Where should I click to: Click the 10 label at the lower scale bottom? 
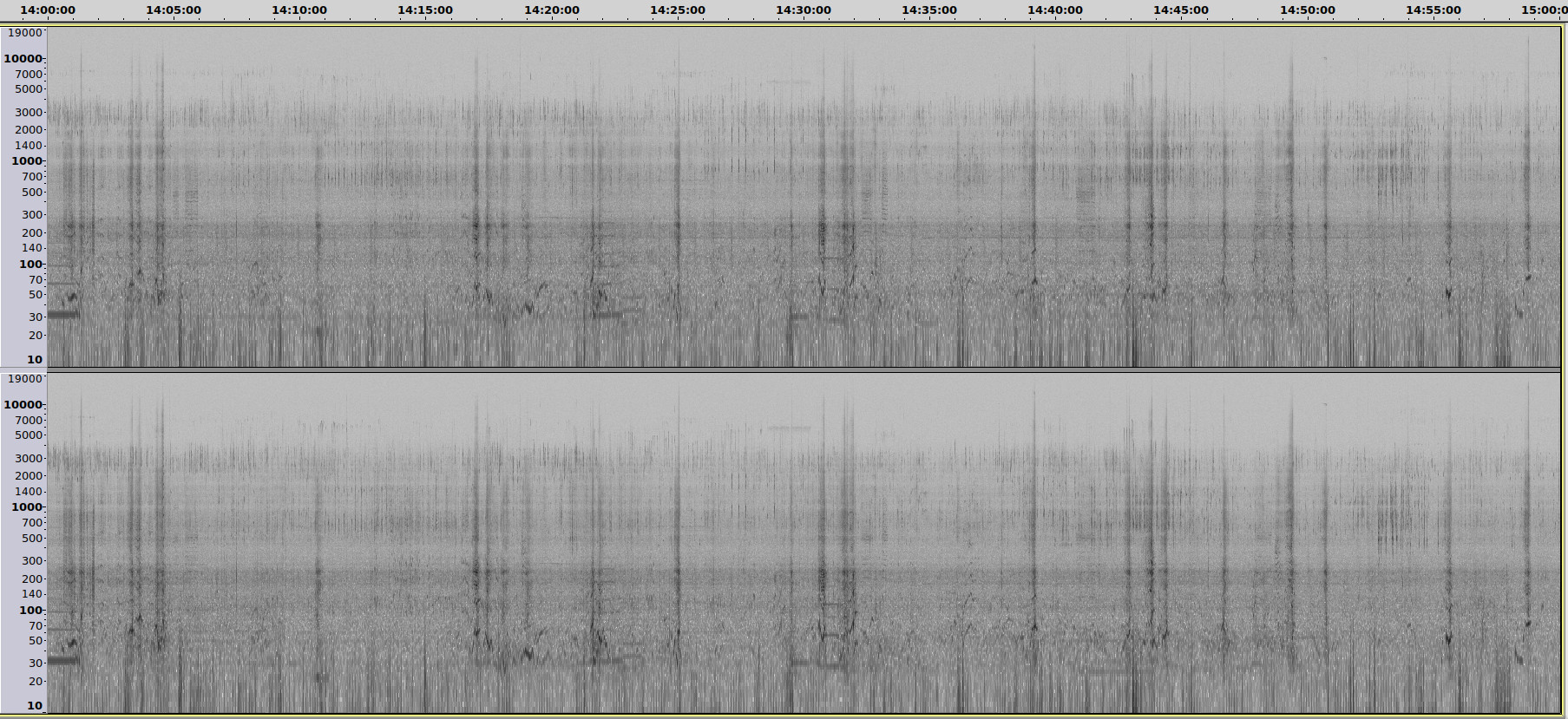tap(35, 706)
